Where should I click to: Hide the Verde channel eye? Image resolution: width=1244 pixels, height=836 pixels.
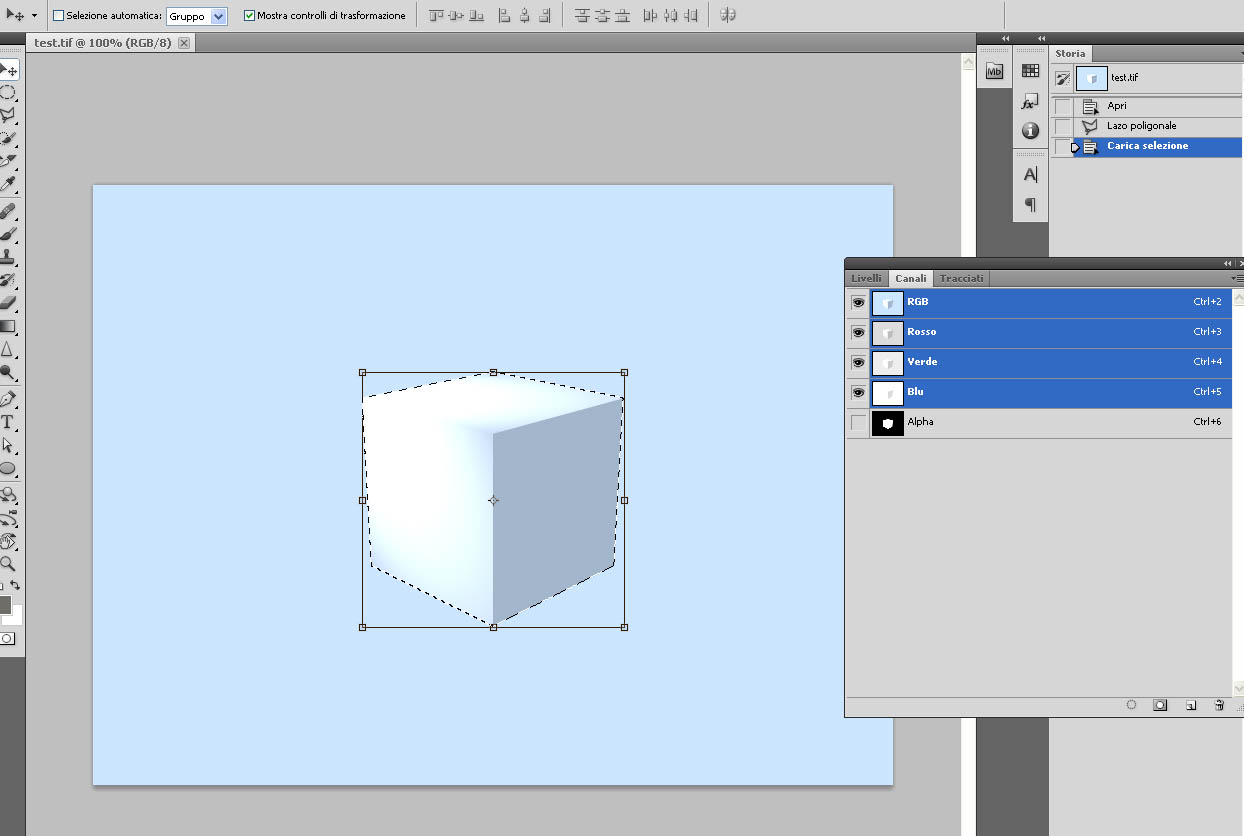tap(858, 362)
